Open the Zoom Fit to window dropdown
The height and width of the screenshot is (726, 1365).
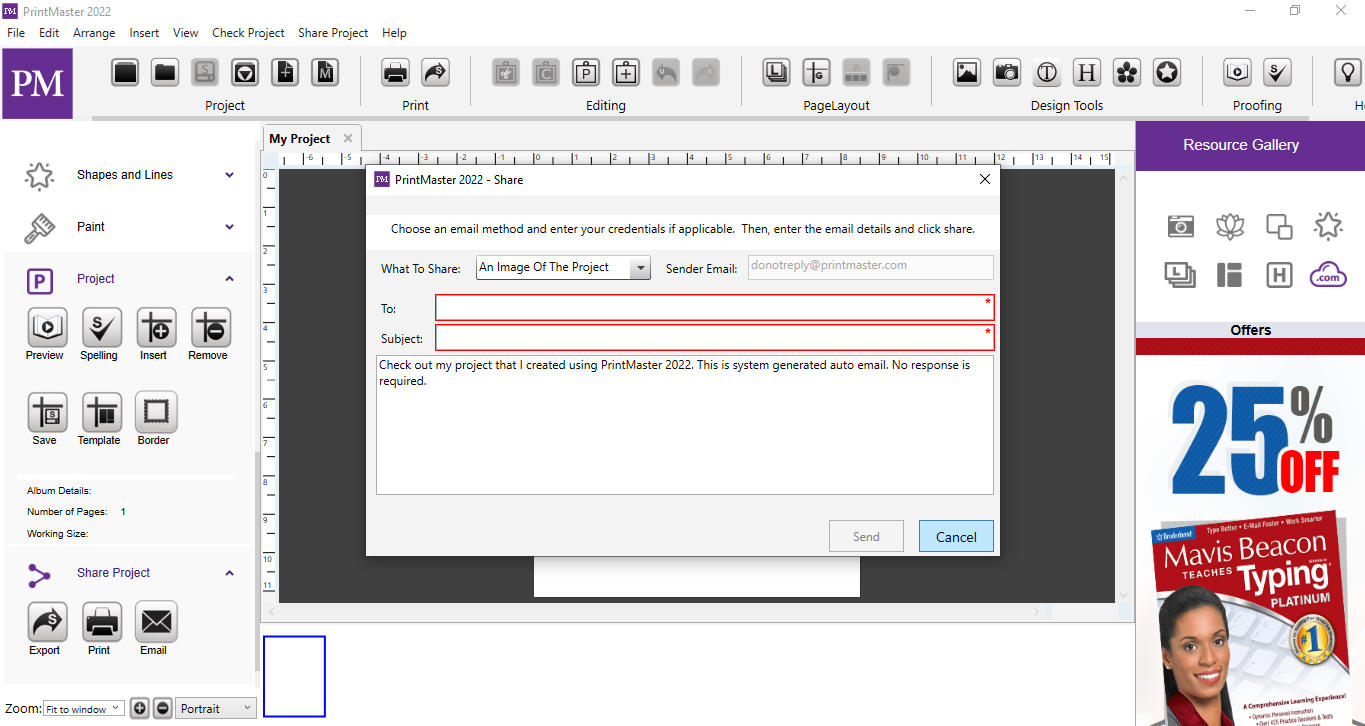(x=83, y=709)
